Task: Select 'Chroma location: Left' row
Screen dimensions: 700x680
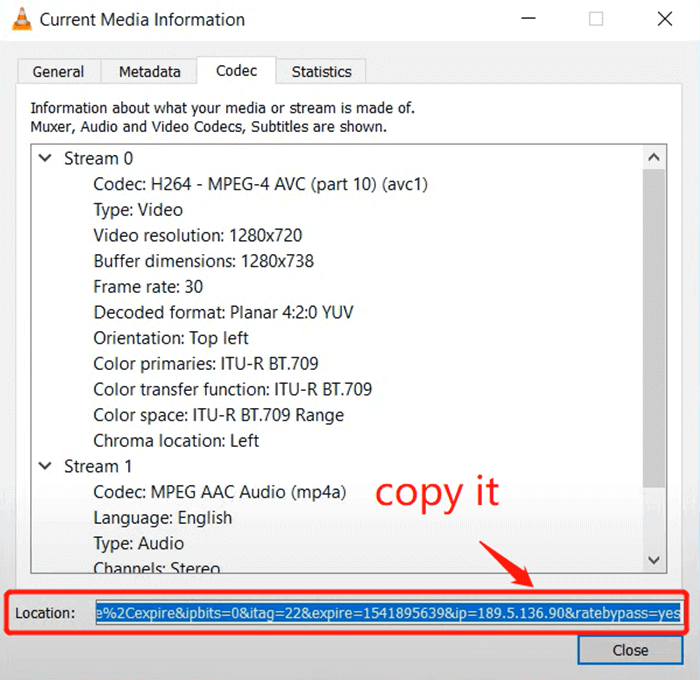Action: point(176,441)
